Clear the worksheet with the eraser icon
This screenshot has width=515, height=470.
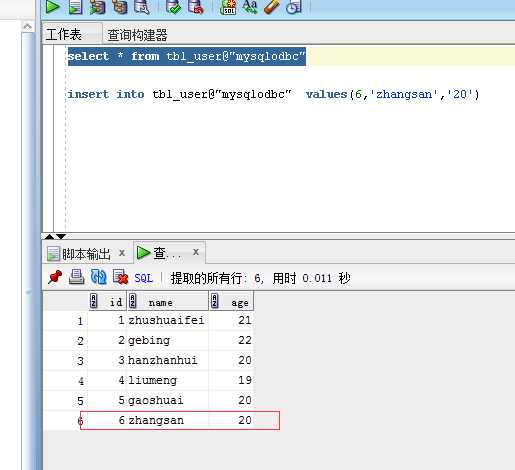(x=272, y=7)
